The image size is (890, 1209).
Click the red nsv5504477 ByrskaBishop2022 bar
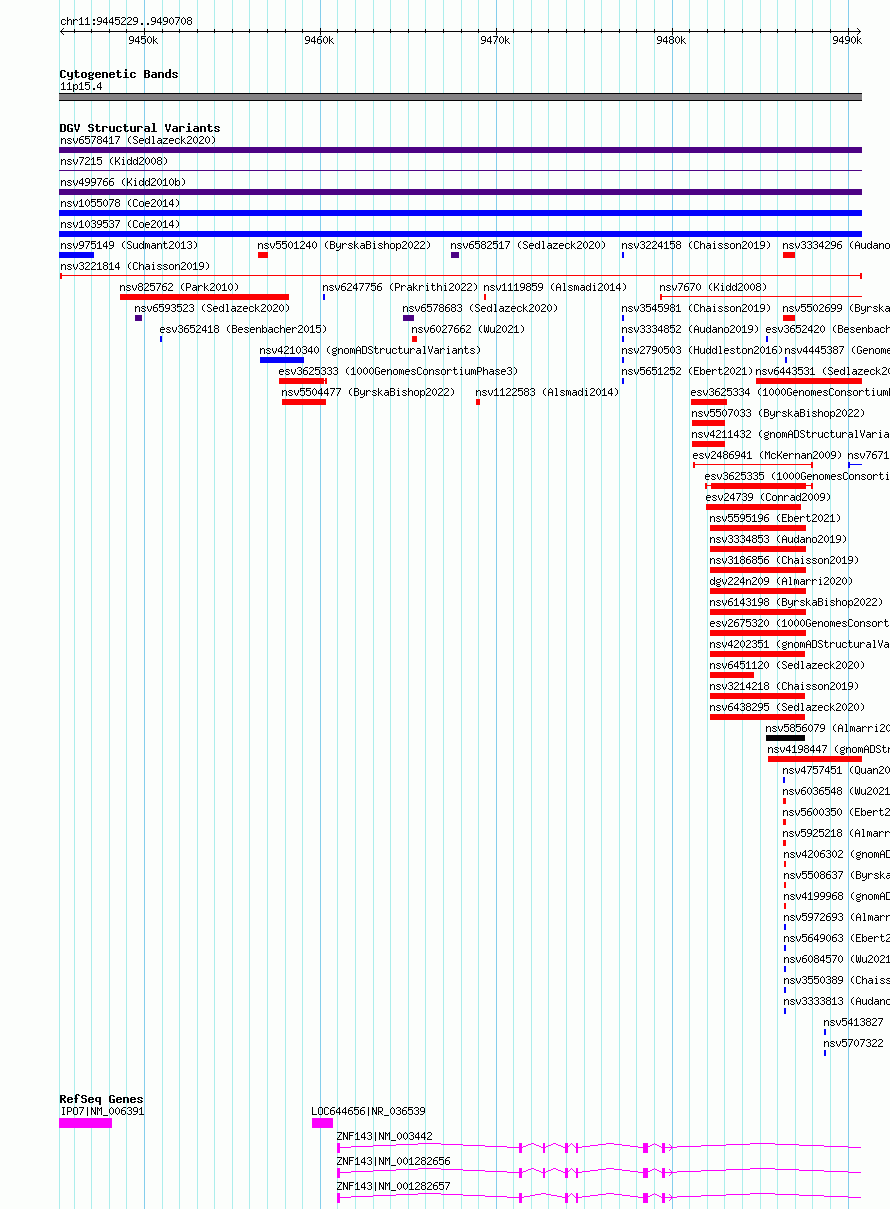(x=304, y=402)
